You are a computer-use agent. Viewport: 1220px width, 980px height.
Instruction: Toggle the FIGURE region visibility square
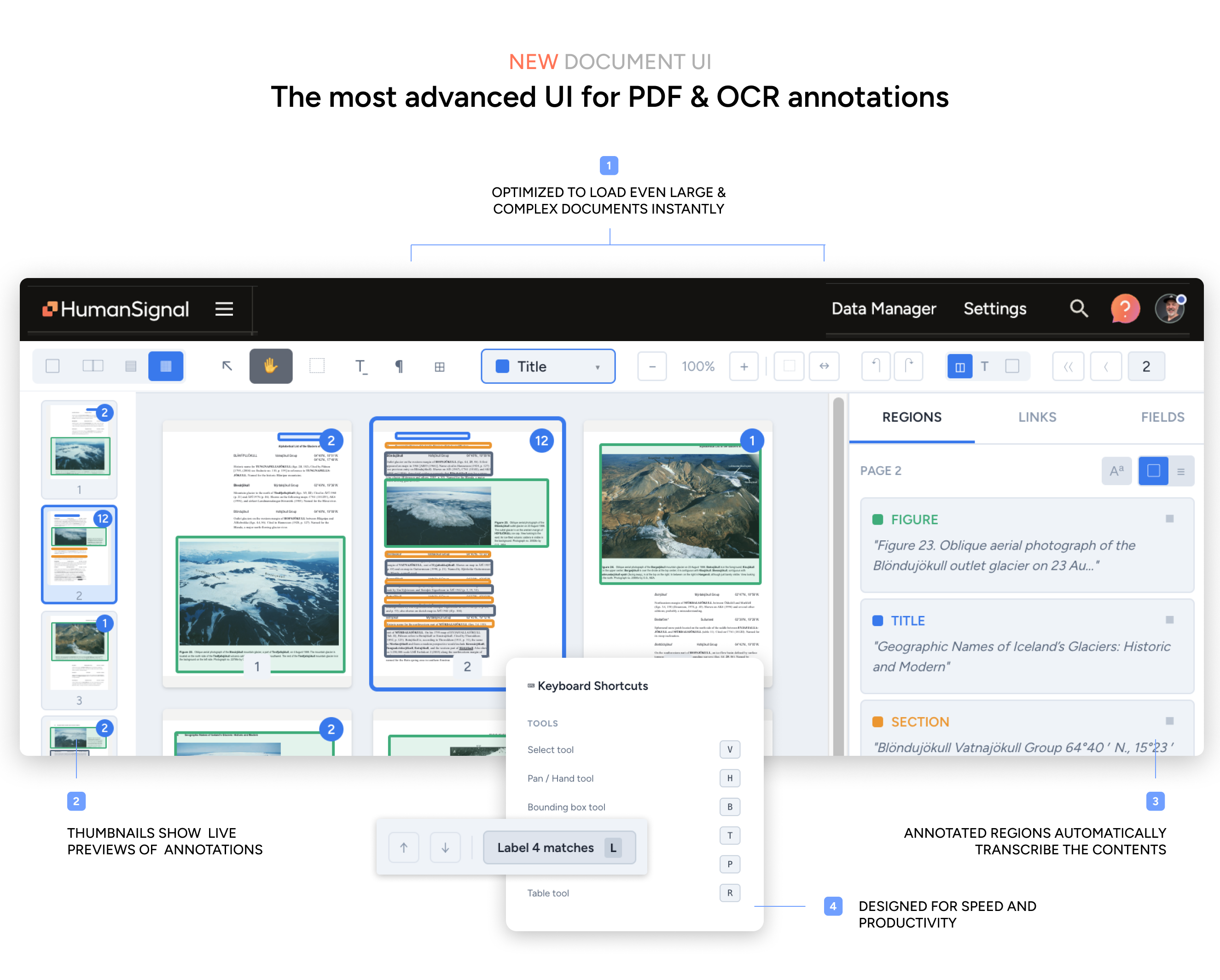[x=1170, y=519]
